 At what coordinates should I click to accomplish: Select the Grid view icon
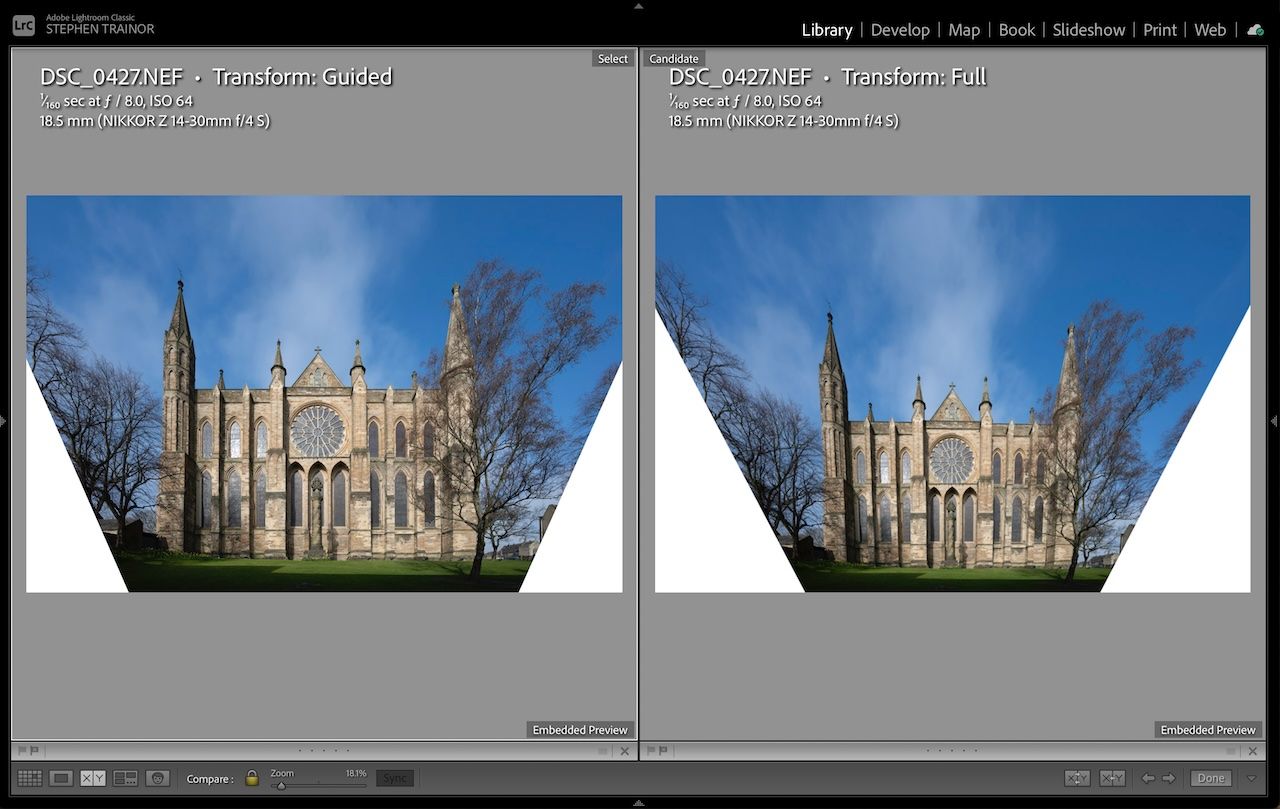[30, 777]
